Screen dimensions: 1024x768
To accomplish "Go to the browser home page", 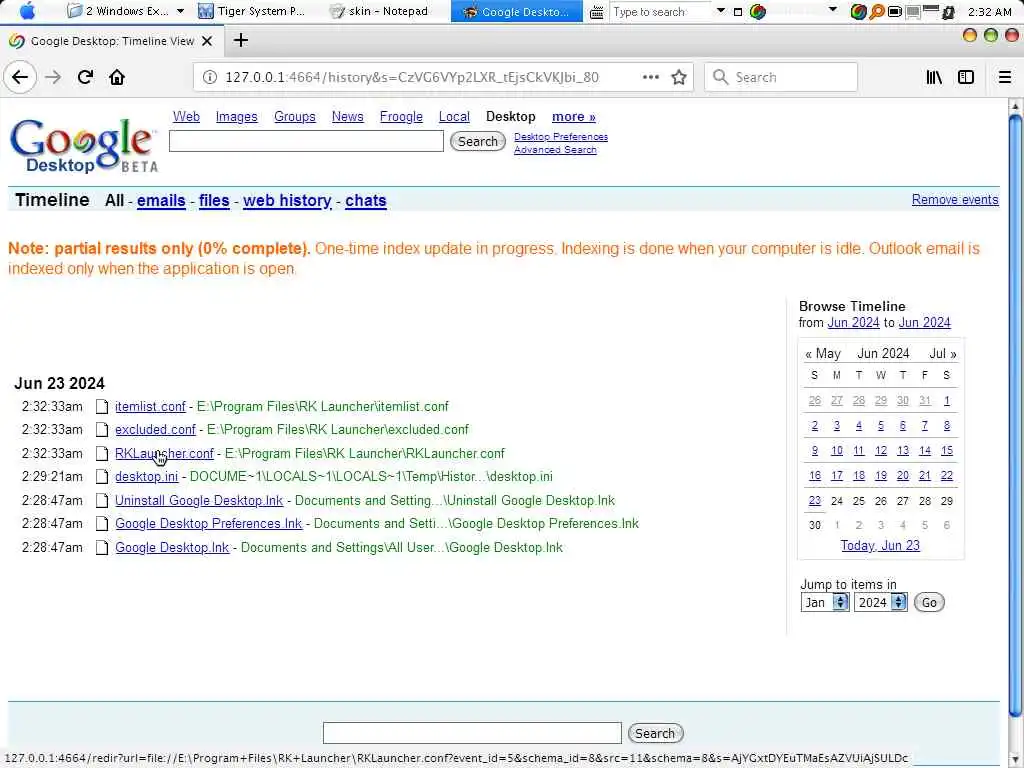I will 117,77.
